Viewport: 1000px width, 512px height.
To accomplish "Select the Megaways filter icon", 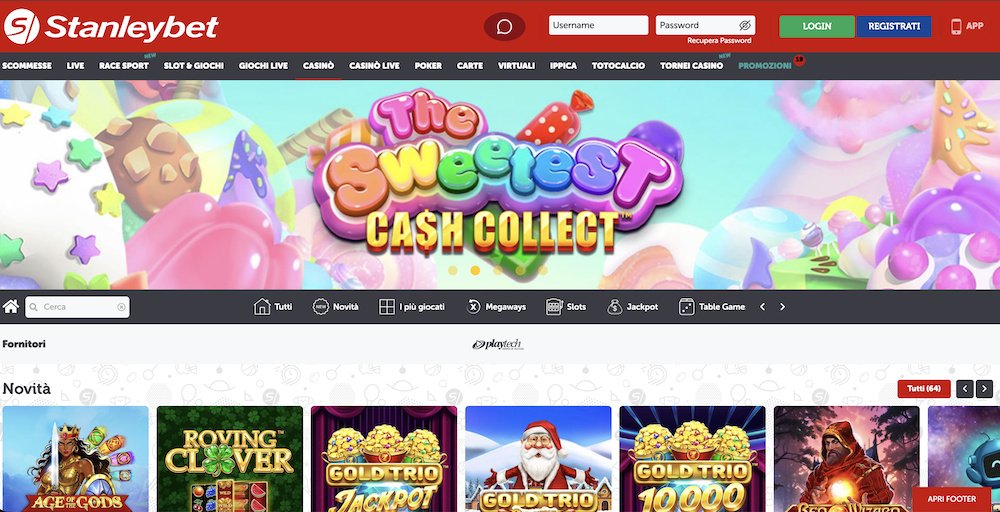I will pyautogui.click(x=473, y=307).
